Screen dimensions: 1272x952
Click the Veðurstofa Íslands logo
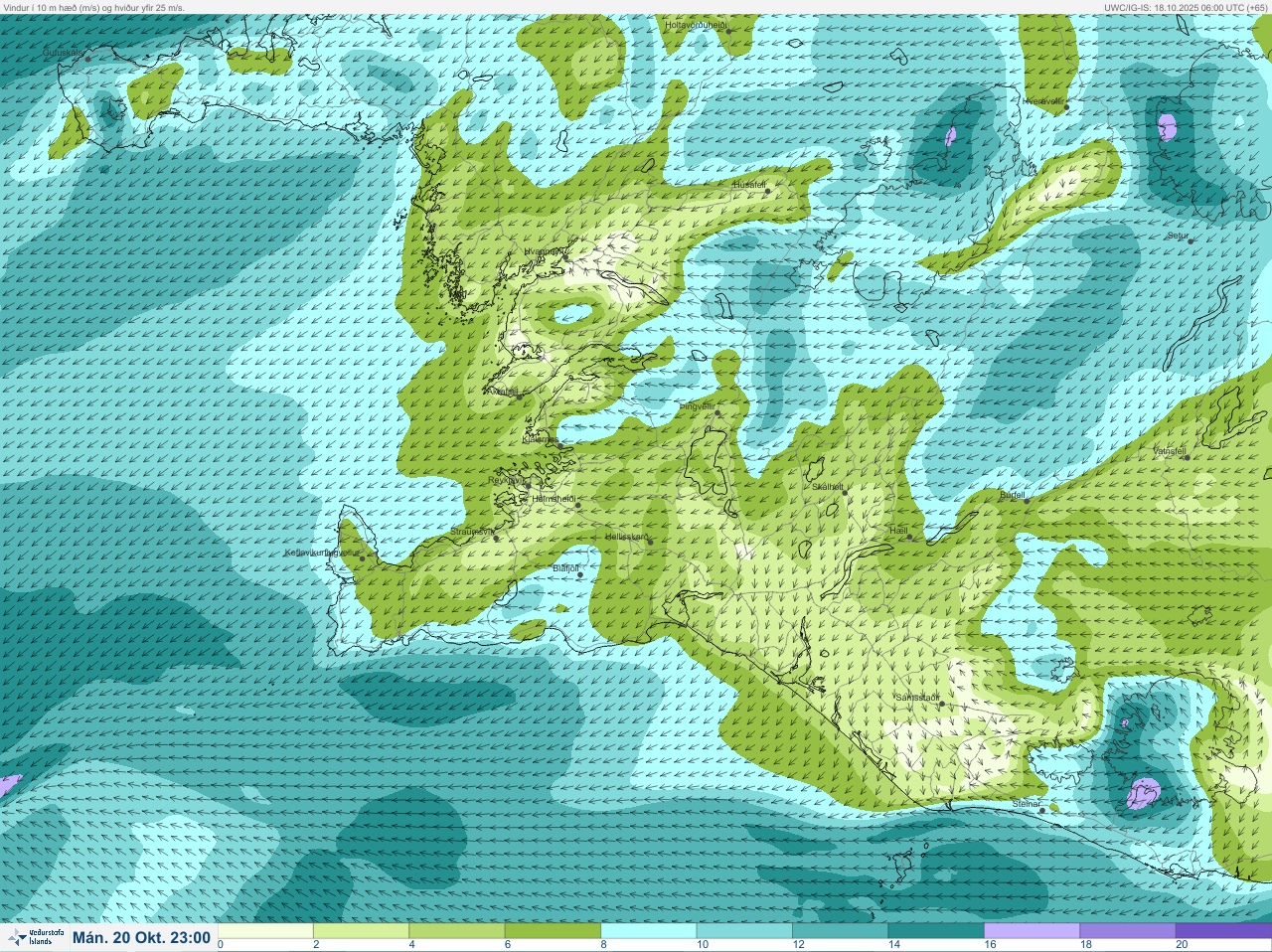point(35,937)
